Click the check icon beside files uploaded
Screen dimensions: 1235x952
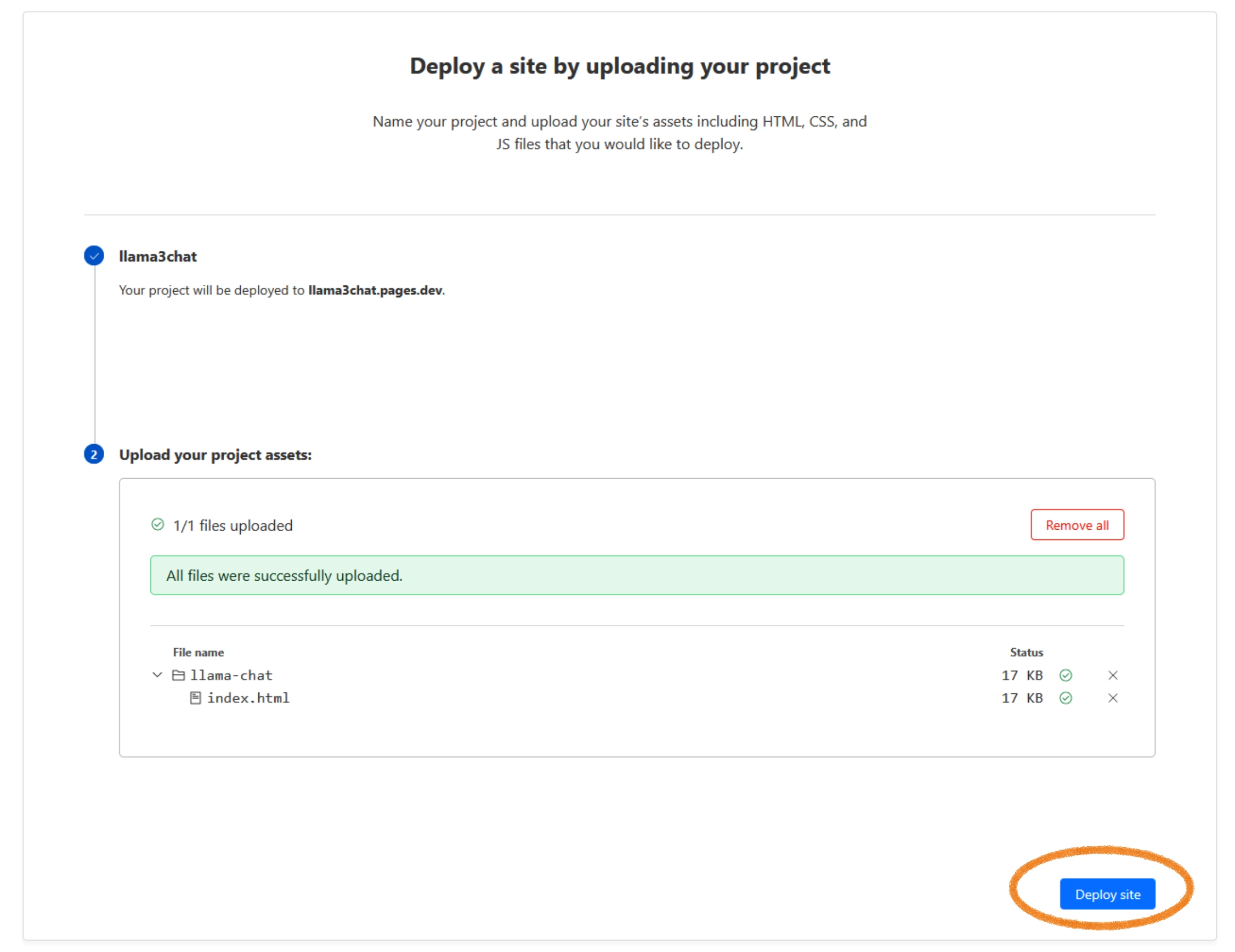[x=158, y=525]
